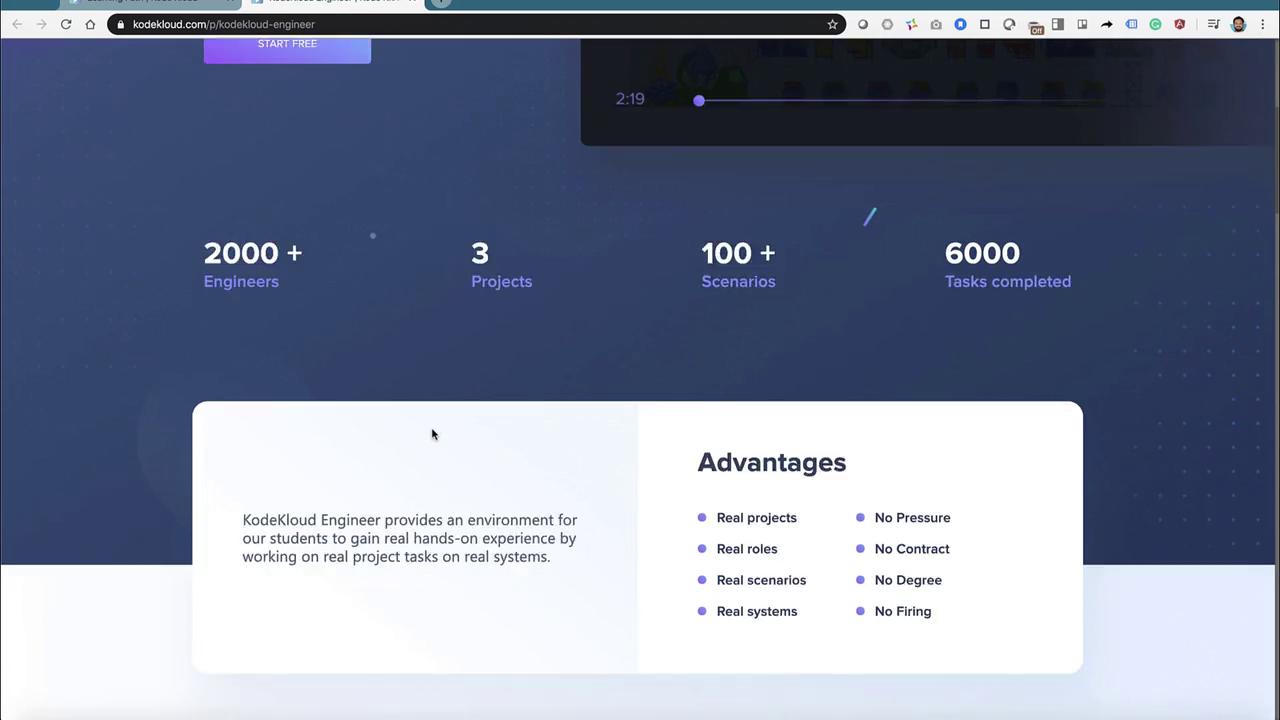Viewport: 1280px width, 720px height.
Task: Click the KodeKloud Engineer description paragraph
Action: click(410, 538)
